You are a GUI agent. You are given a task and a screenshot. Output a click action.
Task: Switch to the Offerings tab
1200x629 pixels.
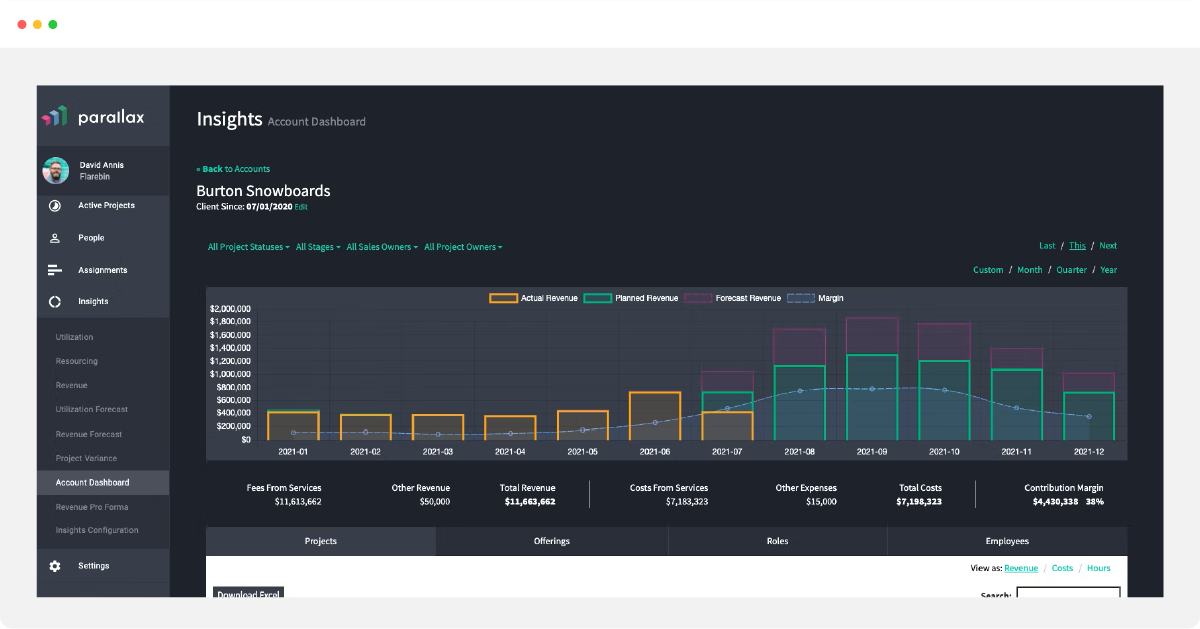(551, 540)
